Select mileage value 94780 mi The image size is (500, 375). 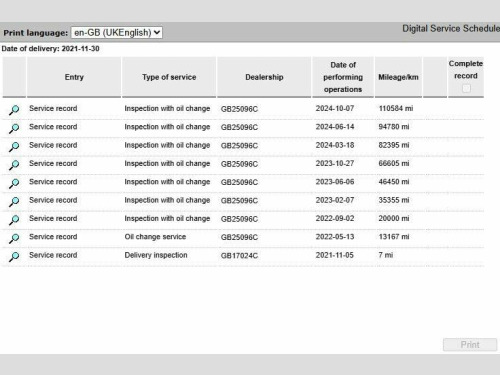pos(394,127)
